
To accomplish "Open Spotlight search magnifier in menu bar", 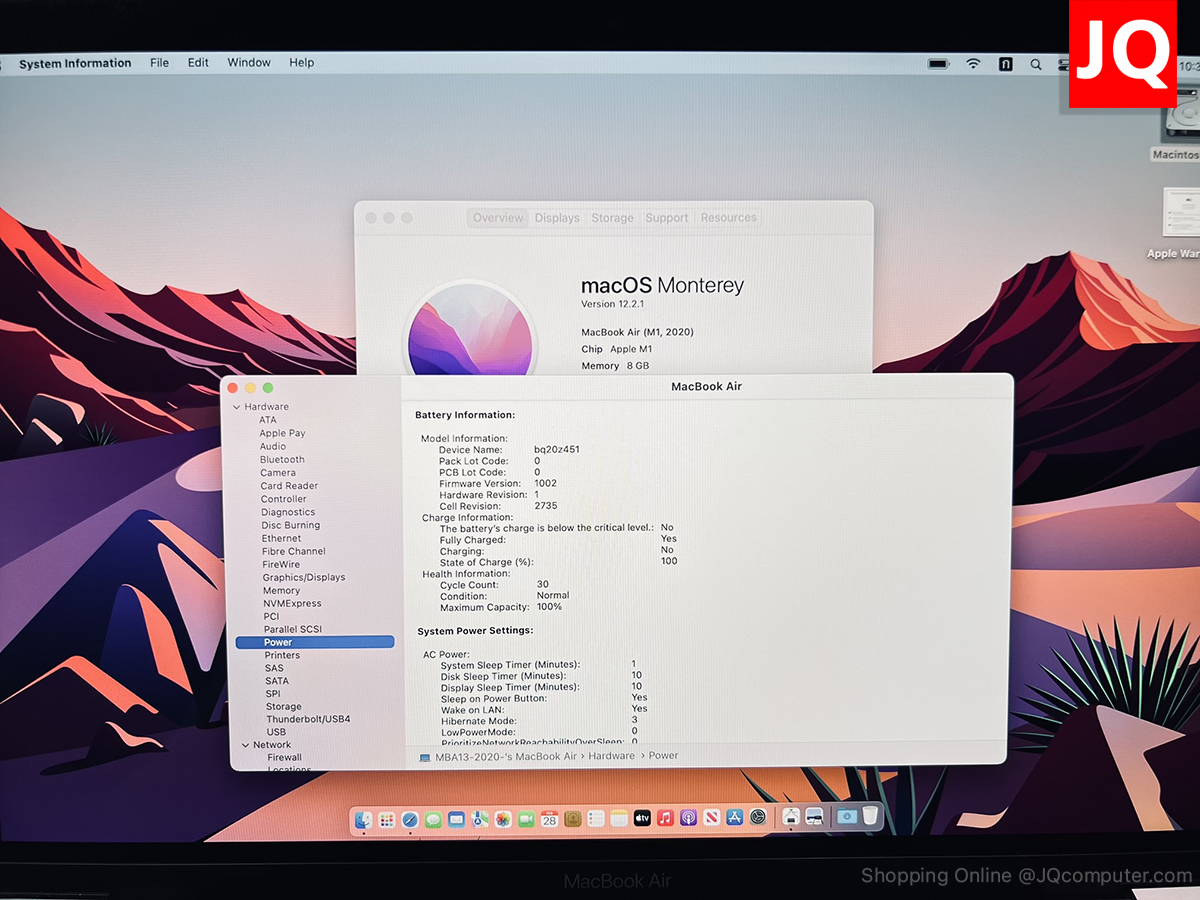I will coord(1036,64).
